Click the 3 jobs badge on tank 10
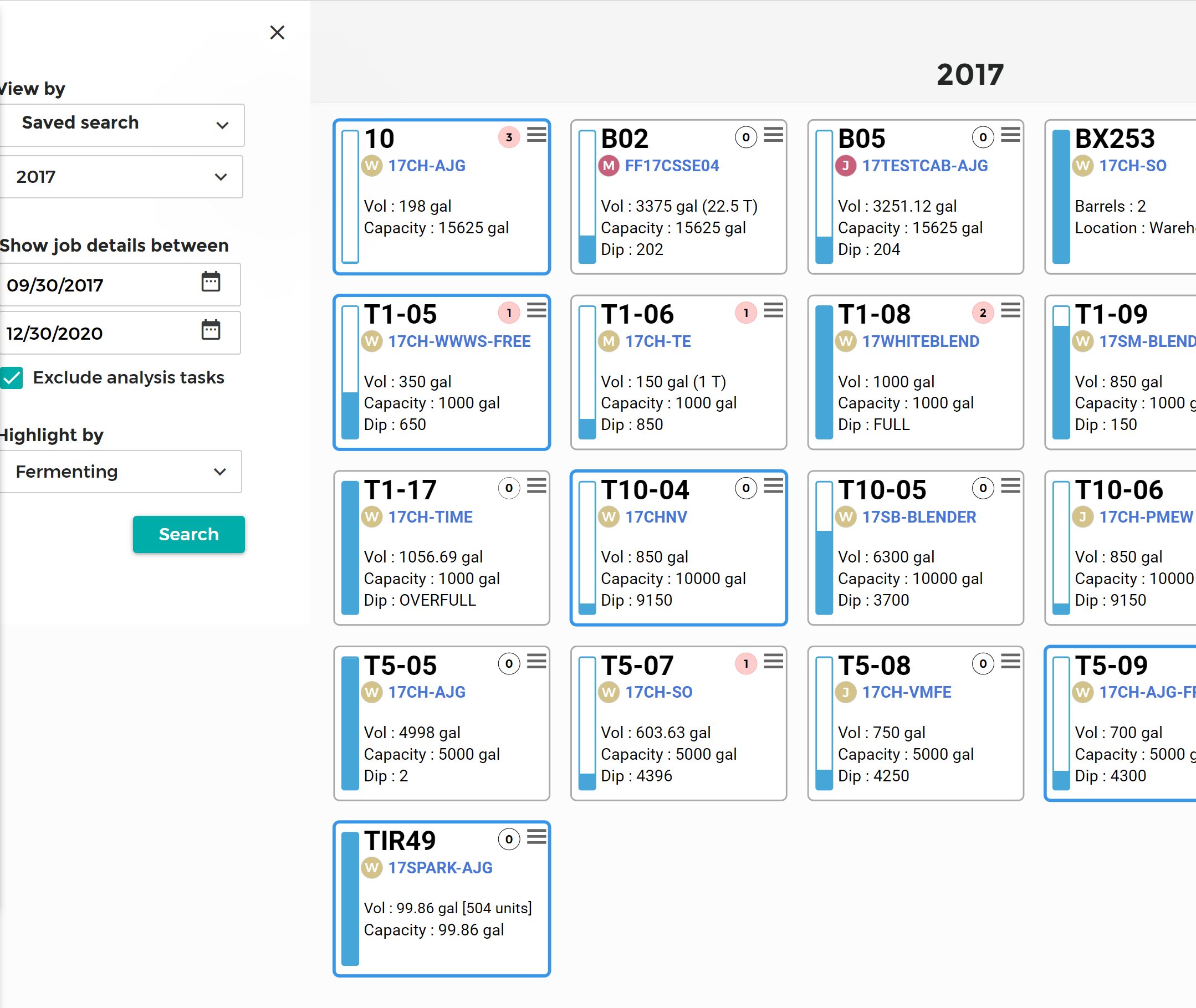Screen dimensions: 1196x1008 [509, 137]
